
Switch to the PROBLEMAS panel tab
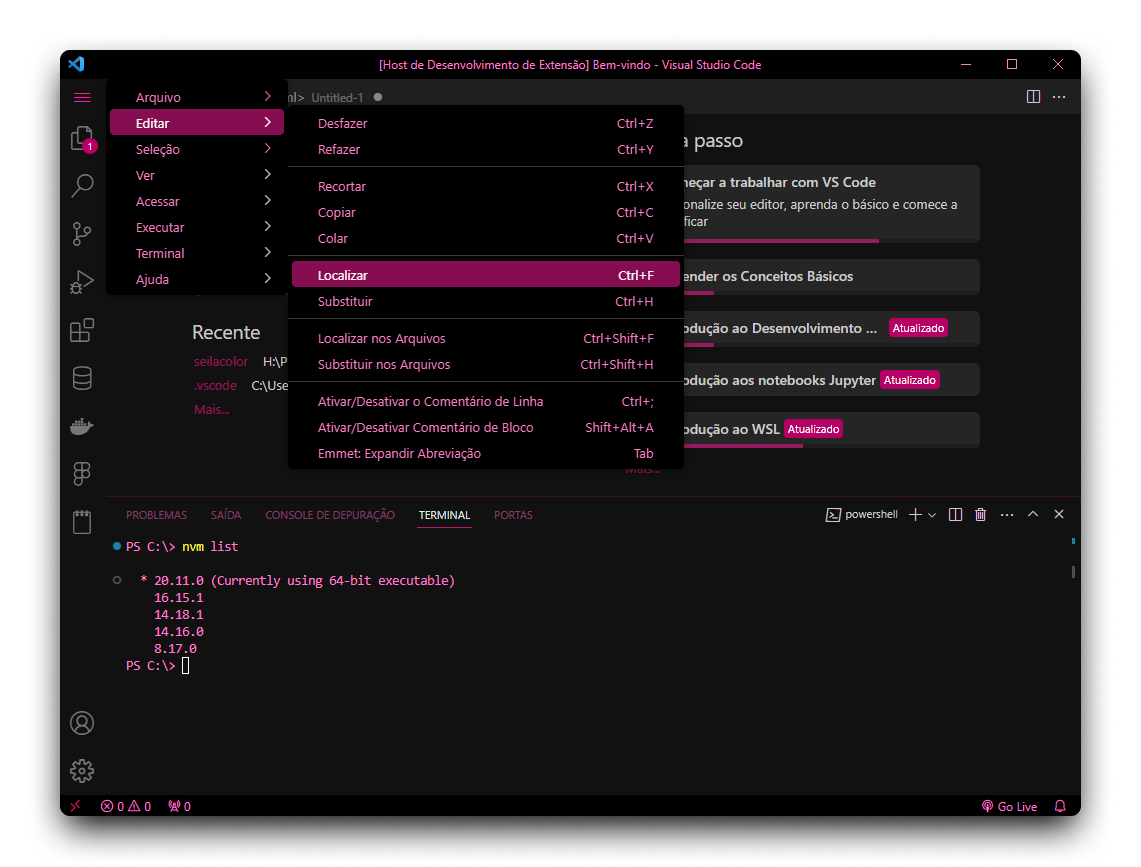pos(156,515)
